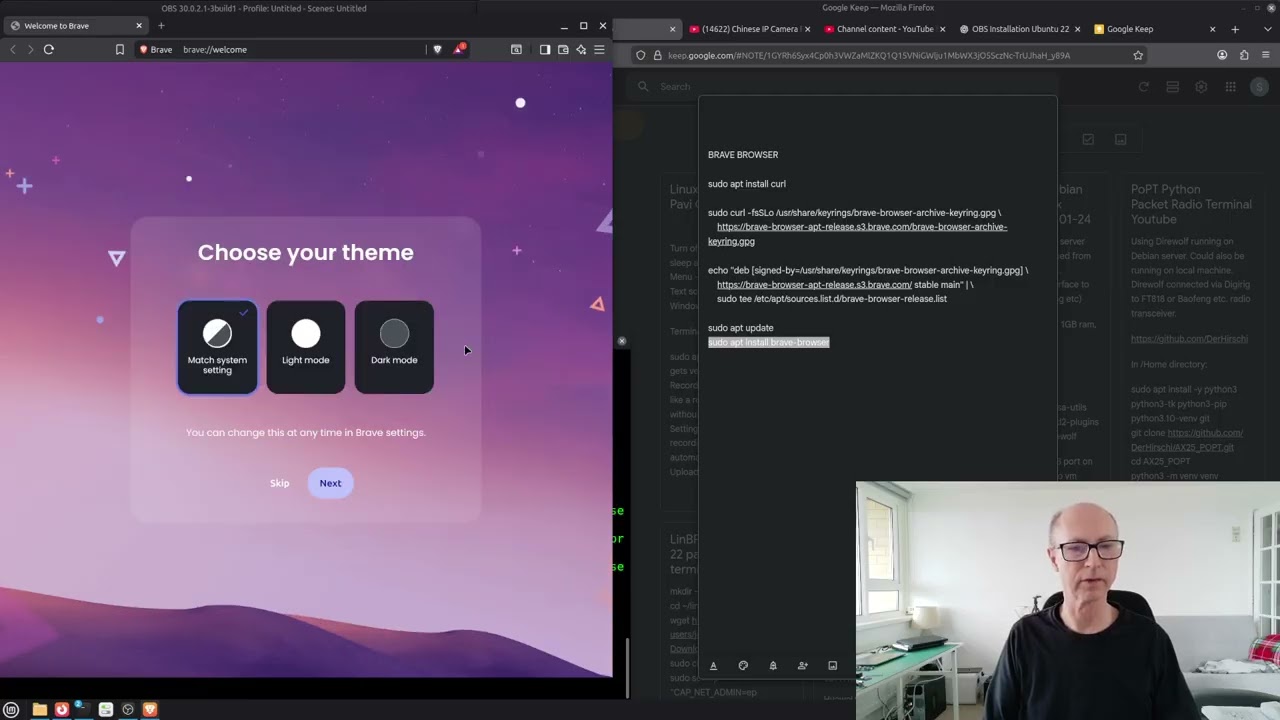Open Google Keep settings gear
Viewport: 1280px width, 720px height.
point(1201,87)
